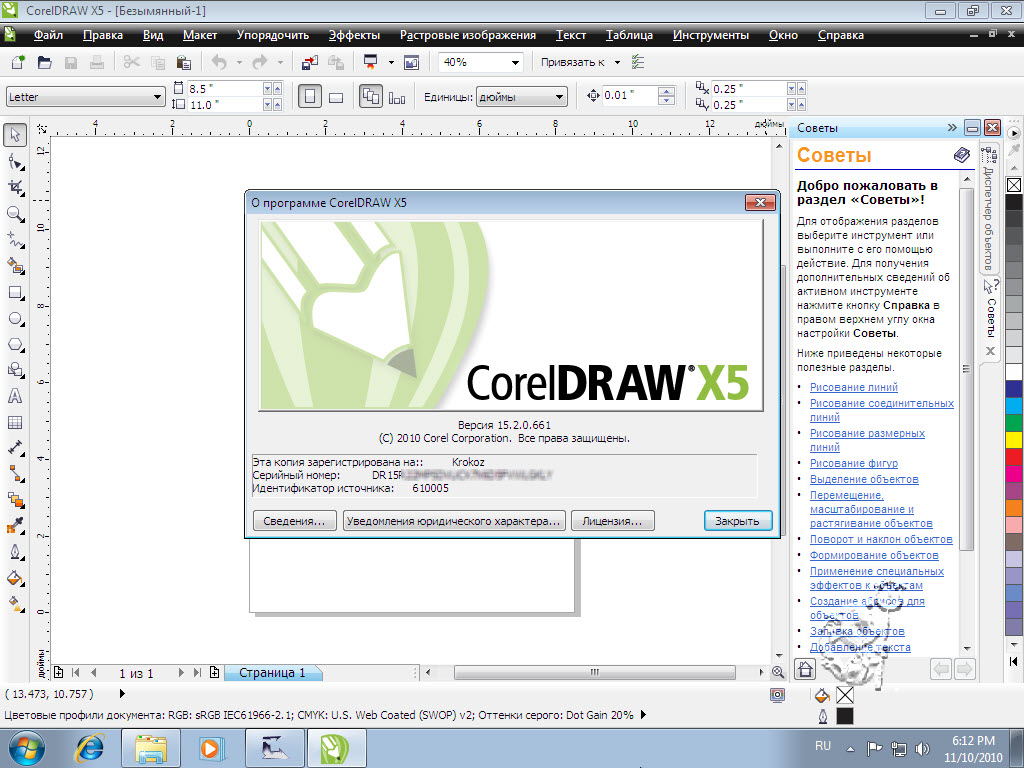Open the Выделение объектов hint link
Image resolution: width=1024 pixels, height=768 pixels.
864,479
